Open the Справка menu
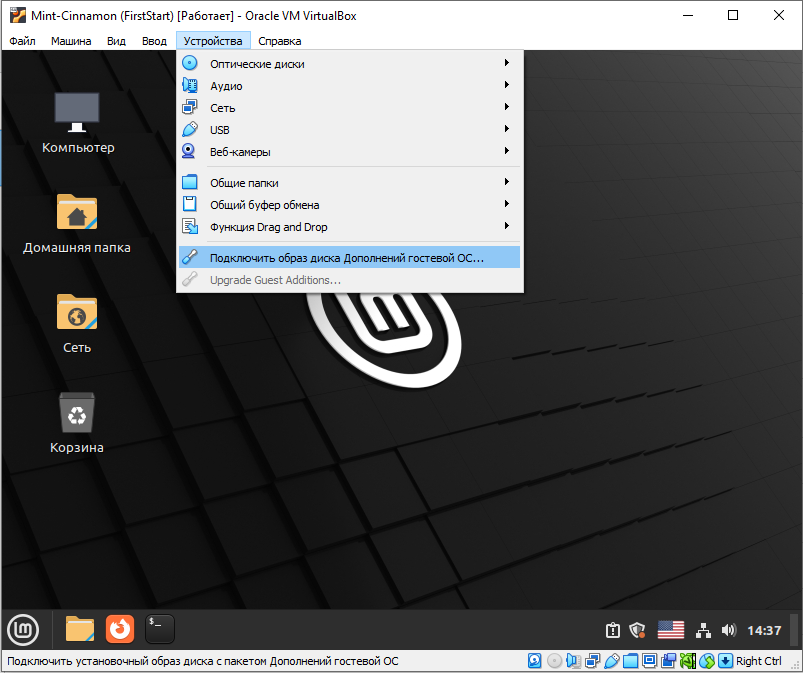 (280, 41)
